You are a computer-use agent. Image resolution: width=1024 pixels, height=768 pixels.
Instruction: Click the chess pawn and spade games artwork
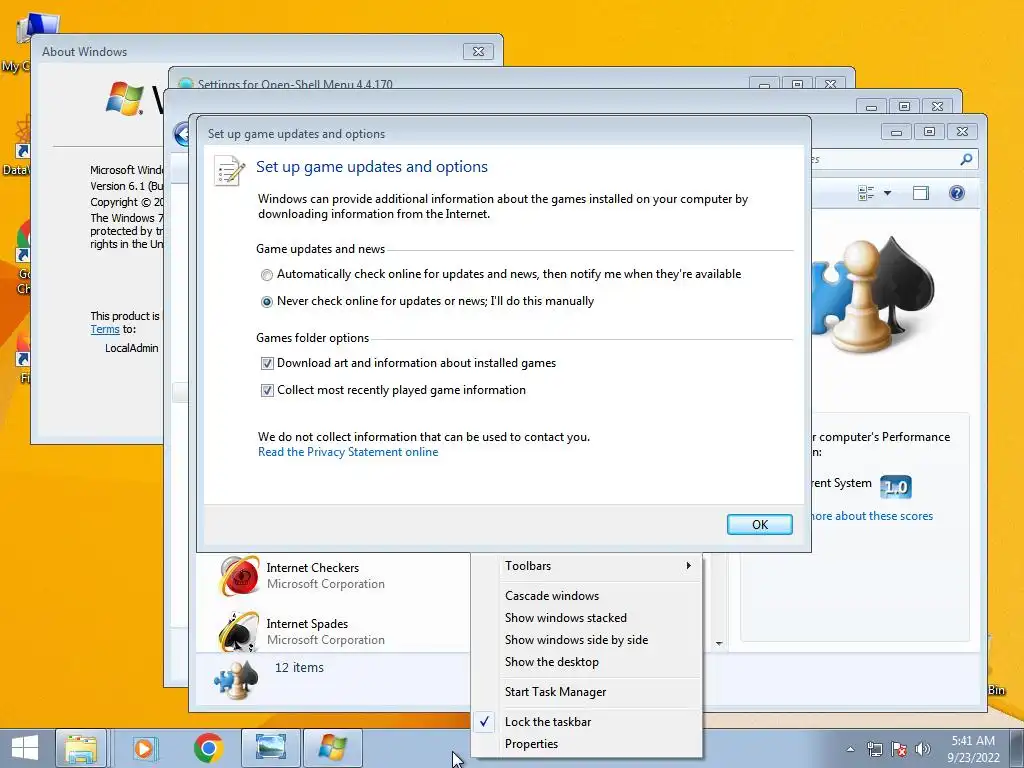(x=872, y=295)
